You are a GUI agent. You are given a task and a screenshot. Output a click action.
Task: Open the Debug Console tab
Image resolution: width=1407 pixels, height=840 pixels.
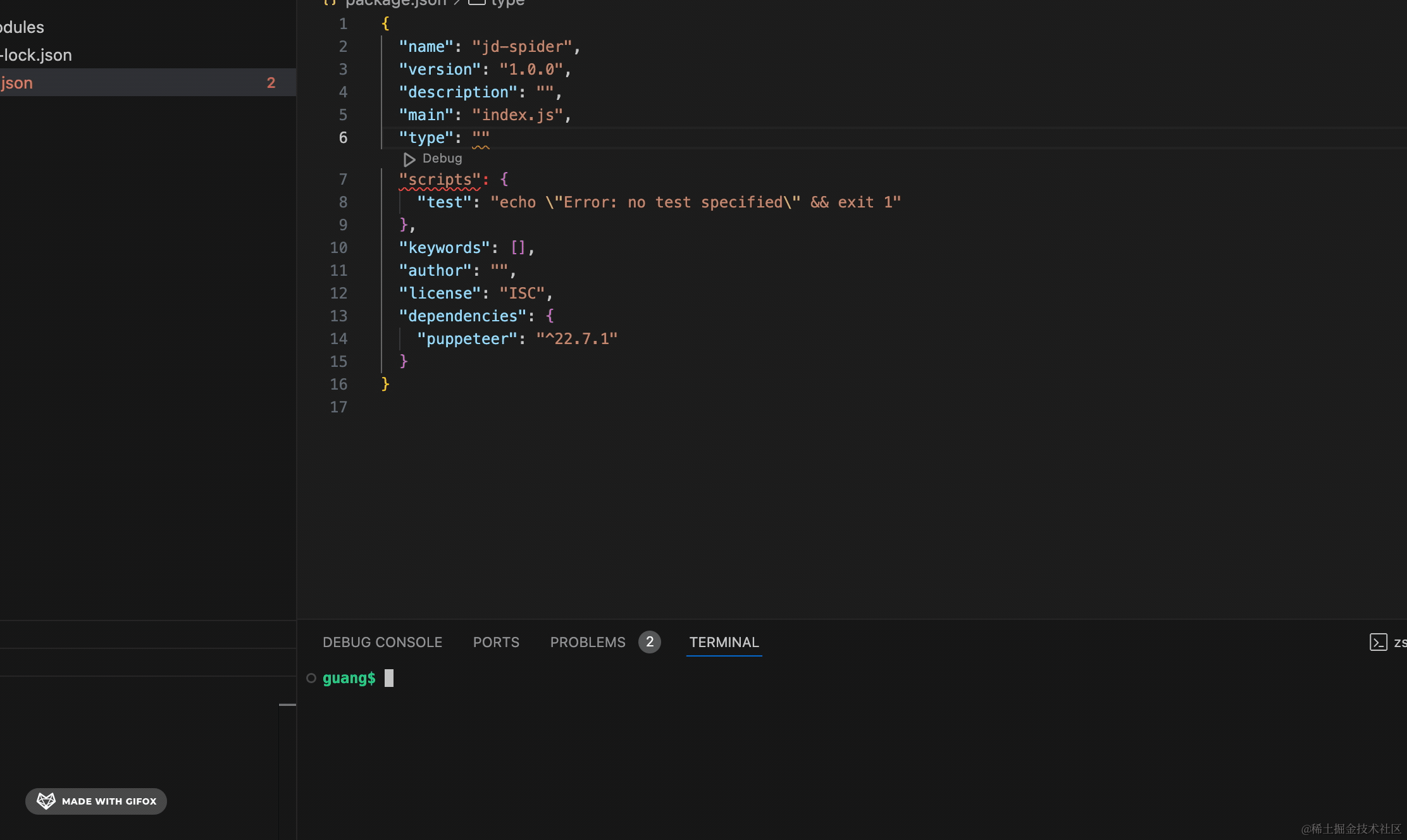(x=382, y=642)
